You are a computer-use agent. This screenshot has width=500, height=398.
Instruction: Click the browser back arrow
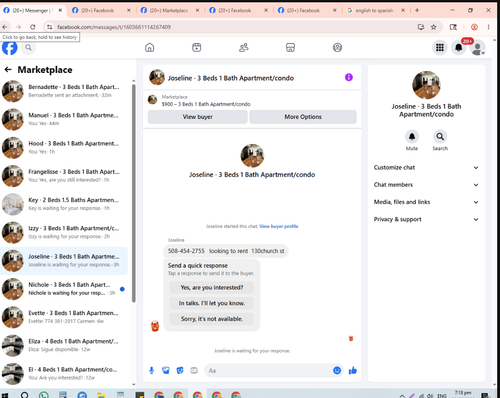(5, 27)
